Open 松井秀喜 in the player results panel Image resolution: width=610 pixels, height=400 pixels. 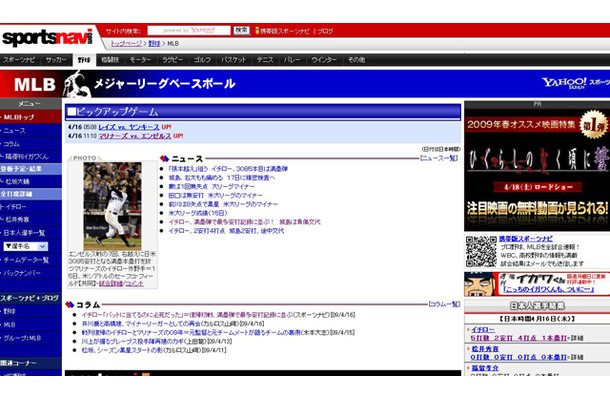pyautogui.click(x=485, y=349)
